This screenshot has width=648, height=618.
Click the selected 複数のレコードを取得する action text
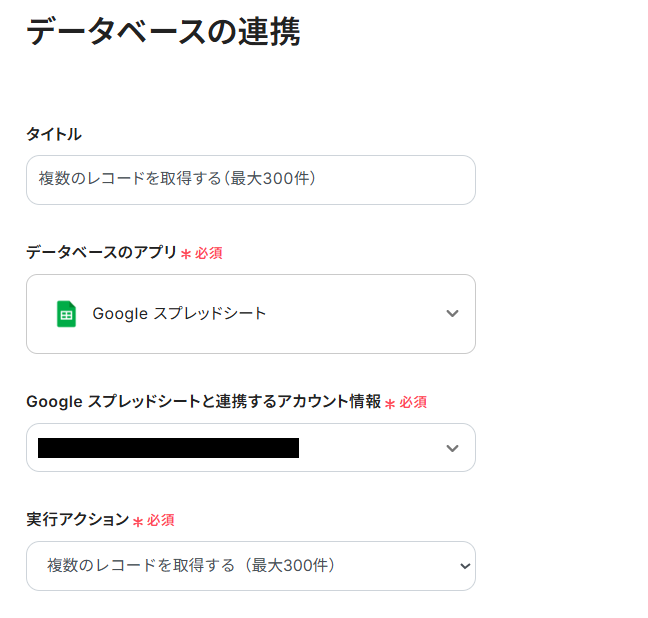pyautogui.click(x=191, y=566)
